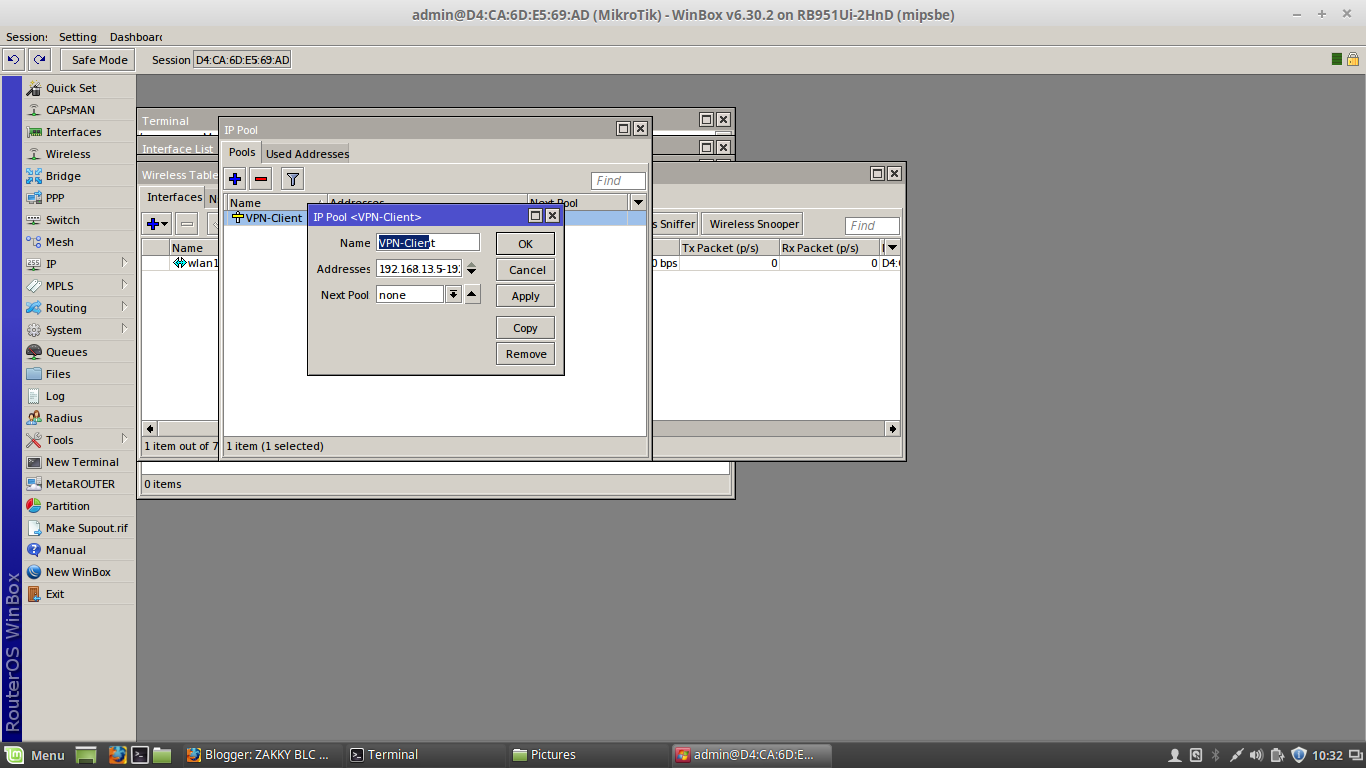Viewport: 1366px width, 768px height.
Task: Click Find field in IP Pool window
Action: pyautogui.click(x=618, y=181)
